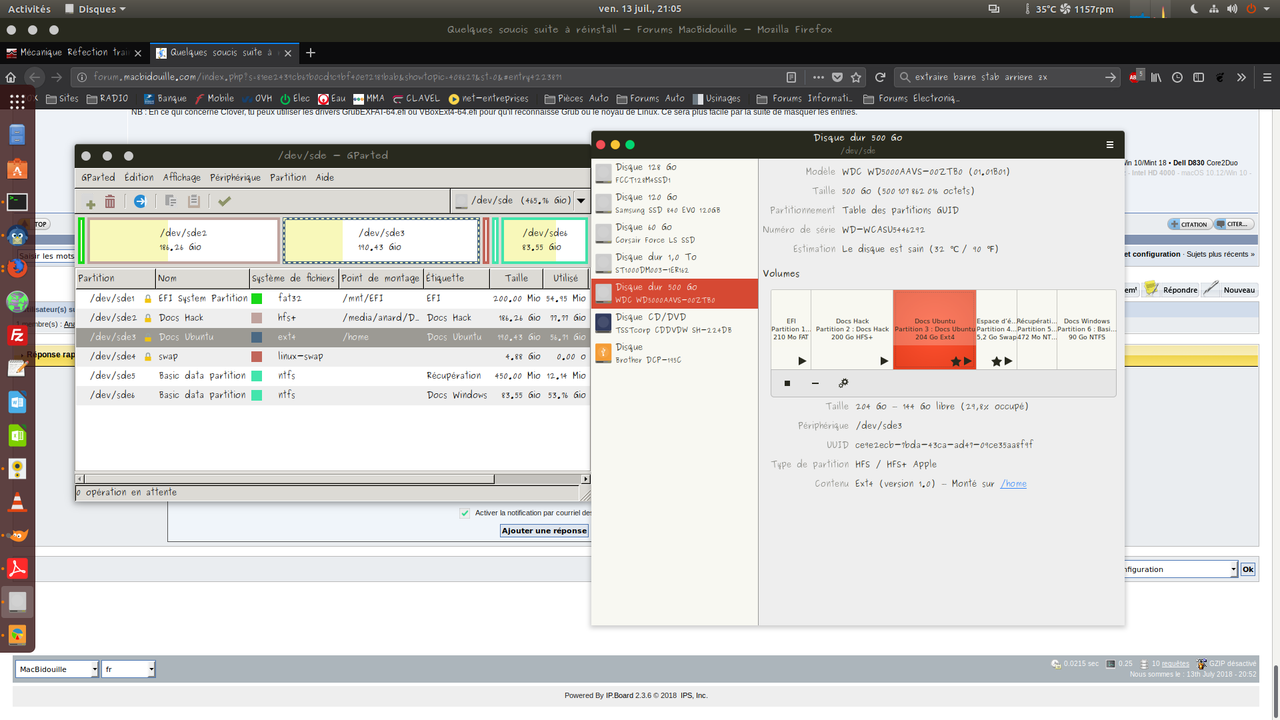
Task: Open Disques hamburger menu in title bar
Action: 1110,145
